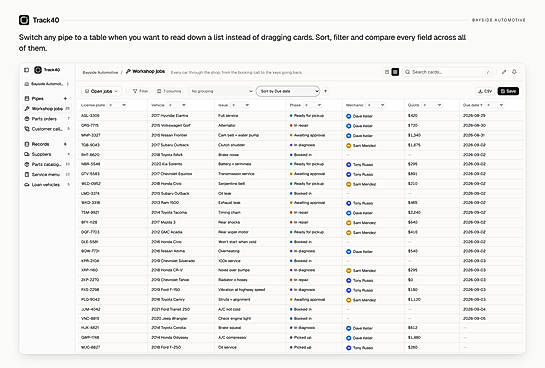Click the 2017 Hyundai Elantra vehicle cell
545x368 pixels.
[x=170, y=115]
